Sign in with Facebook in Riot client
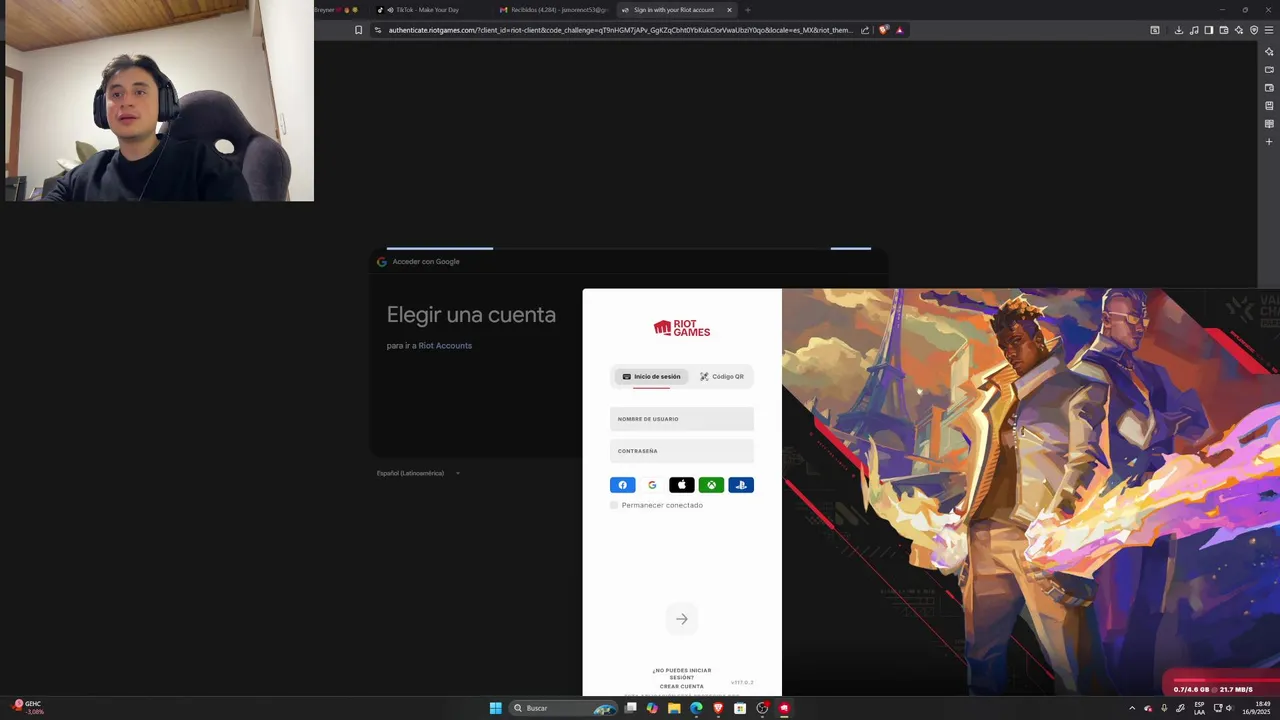Screen dimensions: 1280x720 (622, 485)
